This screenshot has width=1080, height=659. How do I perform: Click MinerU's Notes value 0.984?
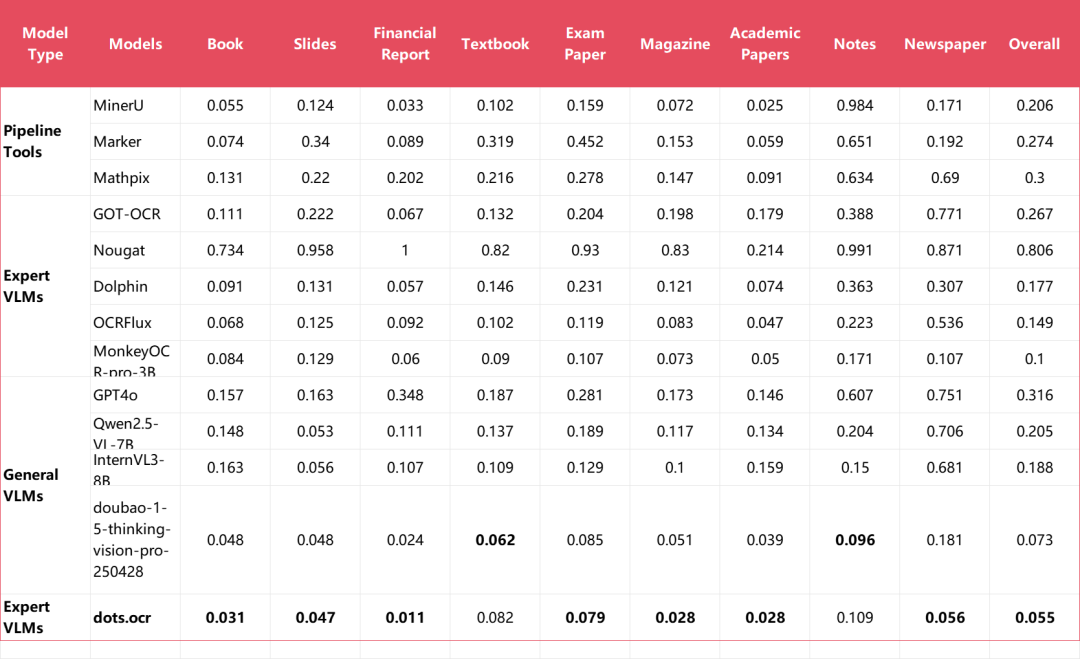pyautogui.click(x=855, y=105)
